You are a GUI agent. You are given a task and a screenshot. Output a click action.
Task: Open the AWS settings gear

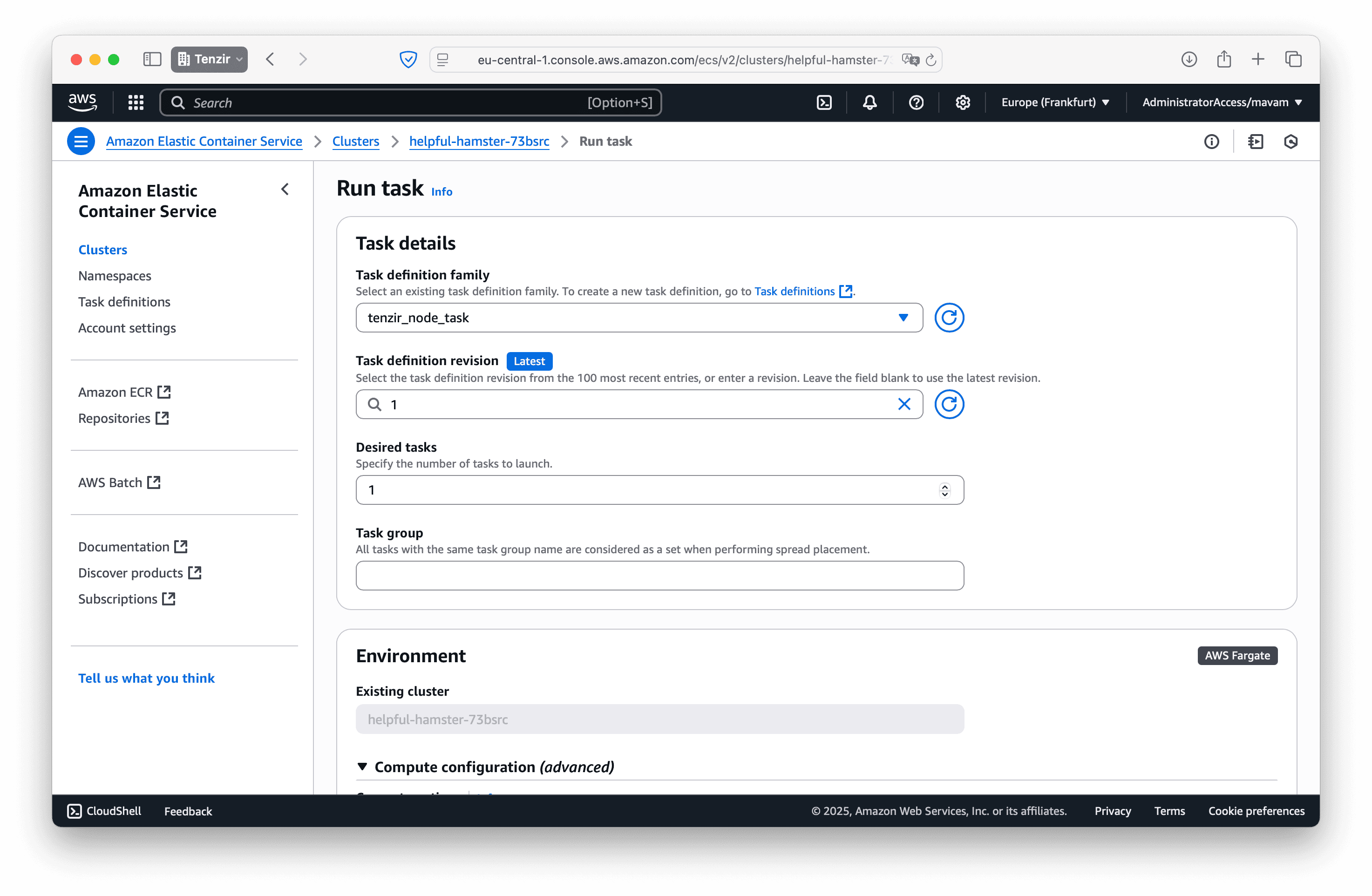coord(963,102)
